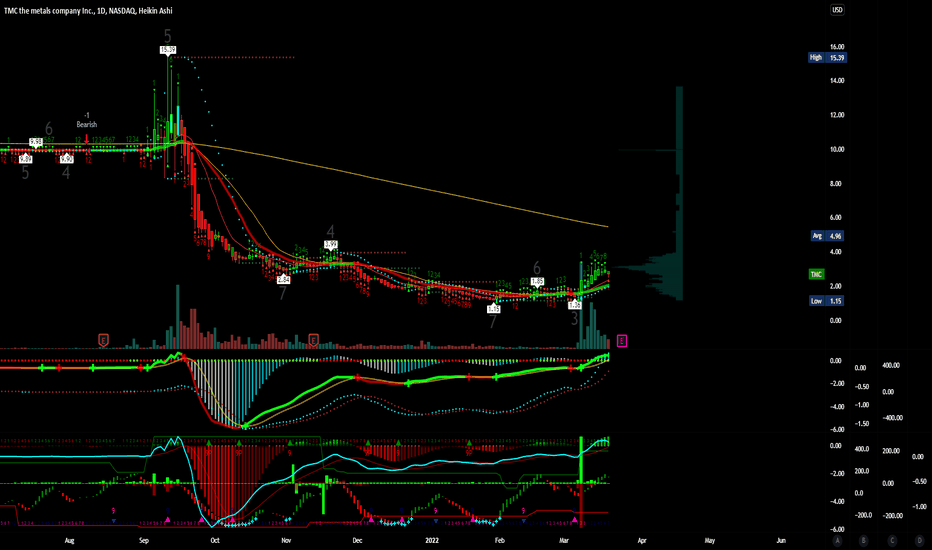The height and width of the screenshot is (550, 932).
Task: Click the Apr label on time axis
Action: [x=642, y=540]
